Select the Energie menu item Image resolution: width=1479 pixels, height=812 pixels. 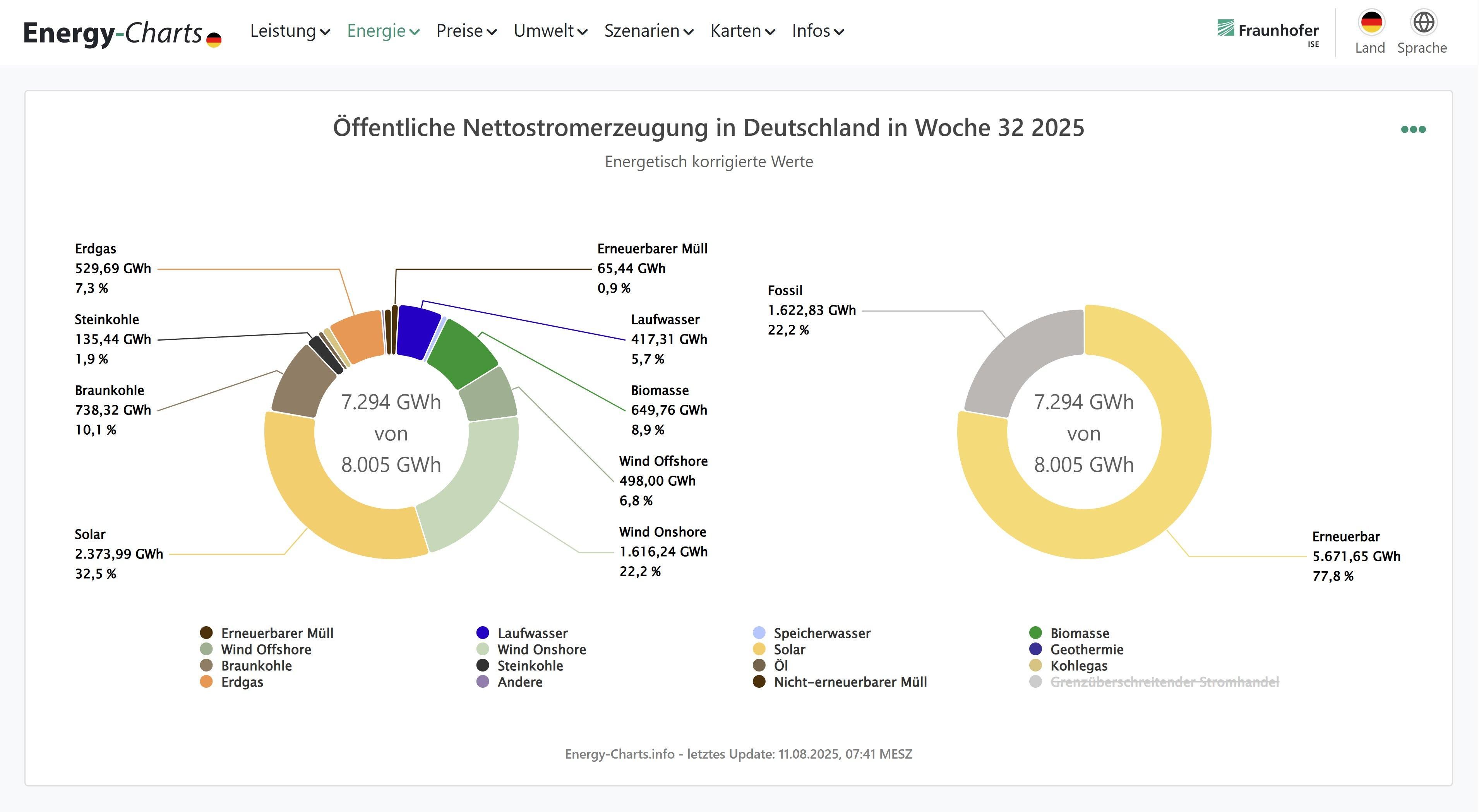click(382, 32)
